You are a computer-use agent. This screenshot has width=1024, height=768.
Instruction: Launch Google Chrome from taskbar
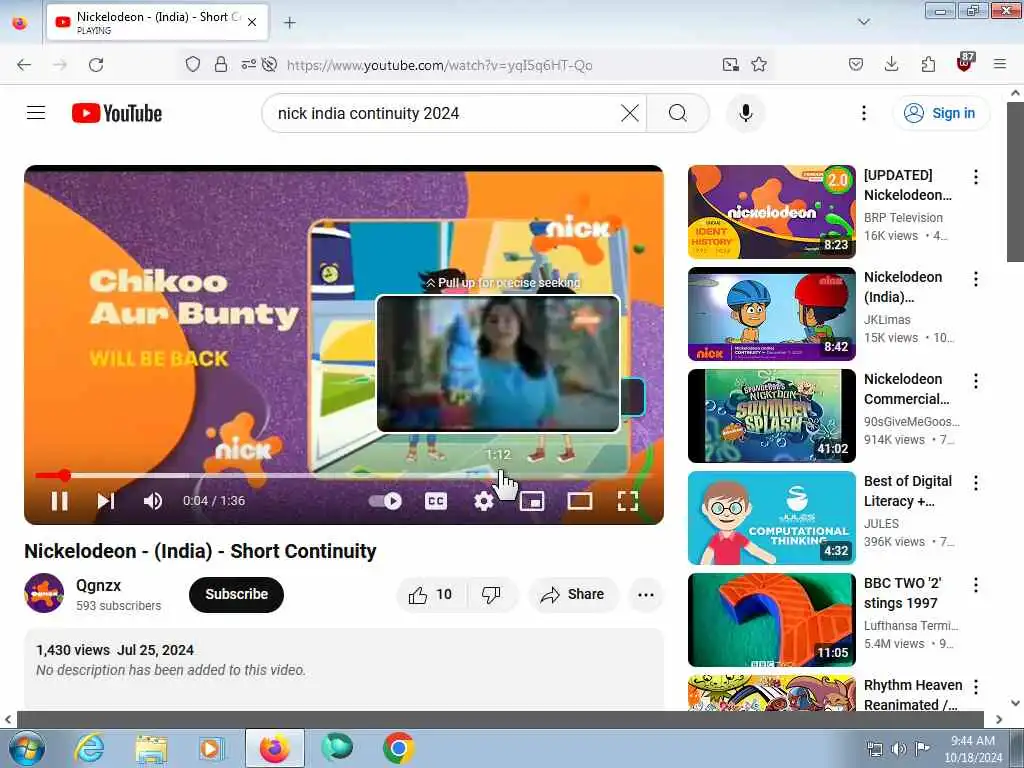tap(398, 748)
